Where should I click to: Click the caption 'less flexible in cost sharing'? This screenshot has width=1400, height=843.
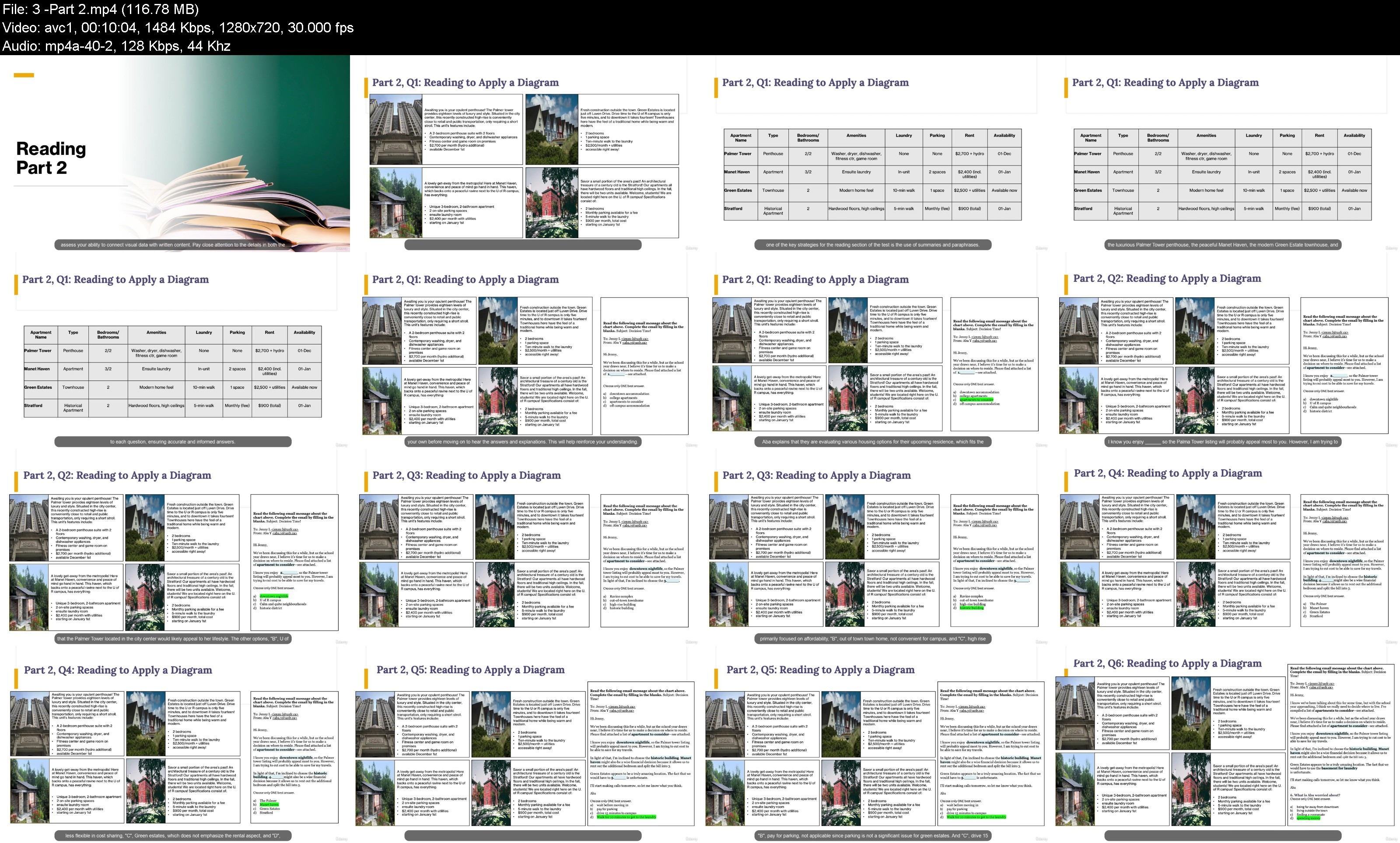coord(172,836)
